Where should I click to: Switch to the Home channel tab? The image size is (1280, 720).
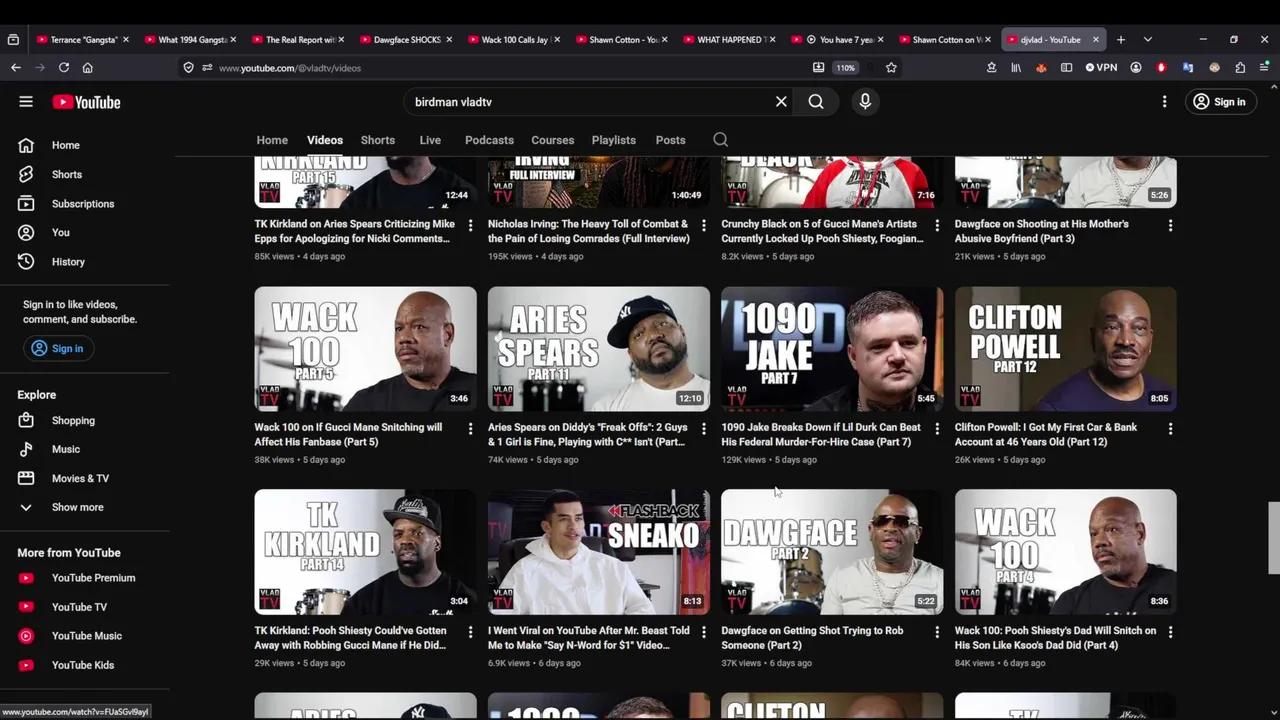(x=272, y=140)
